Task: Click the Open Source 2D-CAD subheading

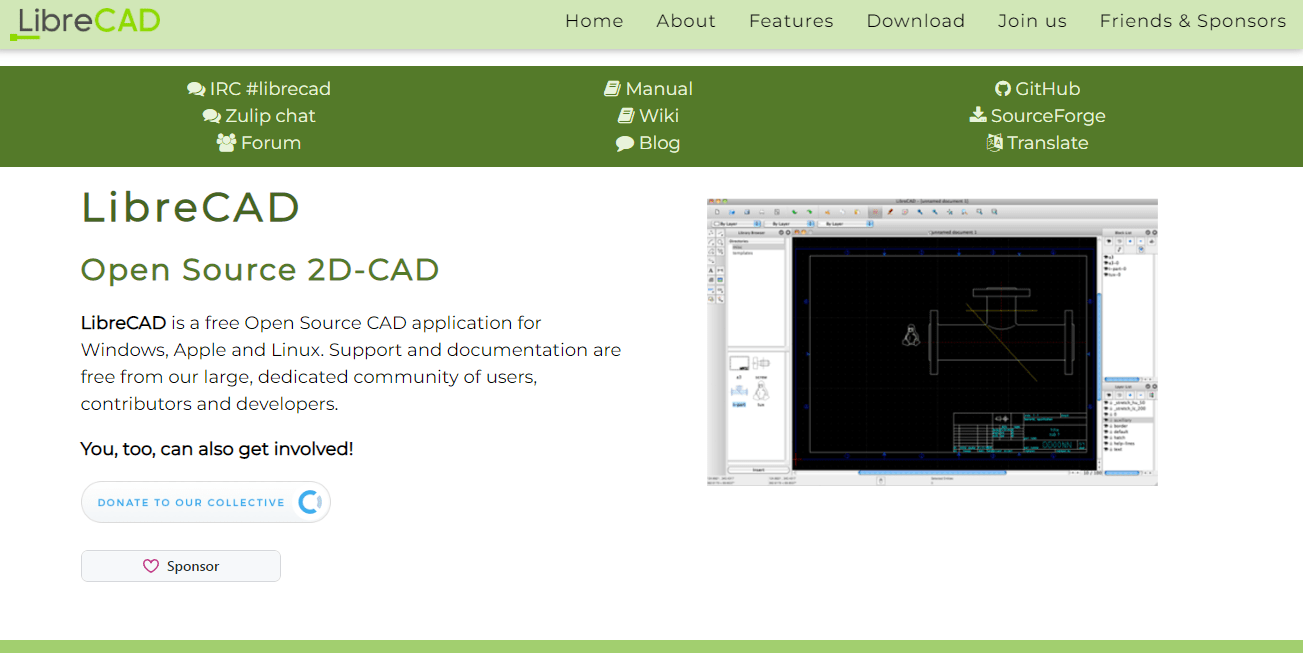Action: coord(260,270)
